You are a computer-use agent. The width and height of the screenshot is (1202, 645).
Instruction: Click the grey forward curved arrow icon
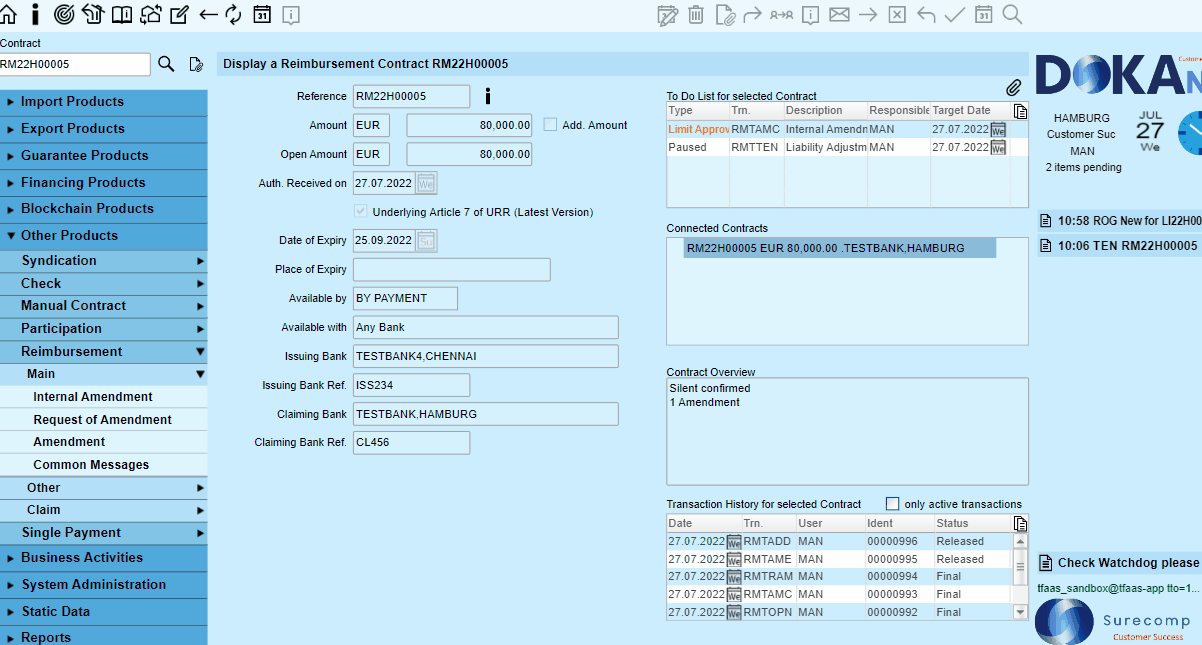[x=753, y=14]
